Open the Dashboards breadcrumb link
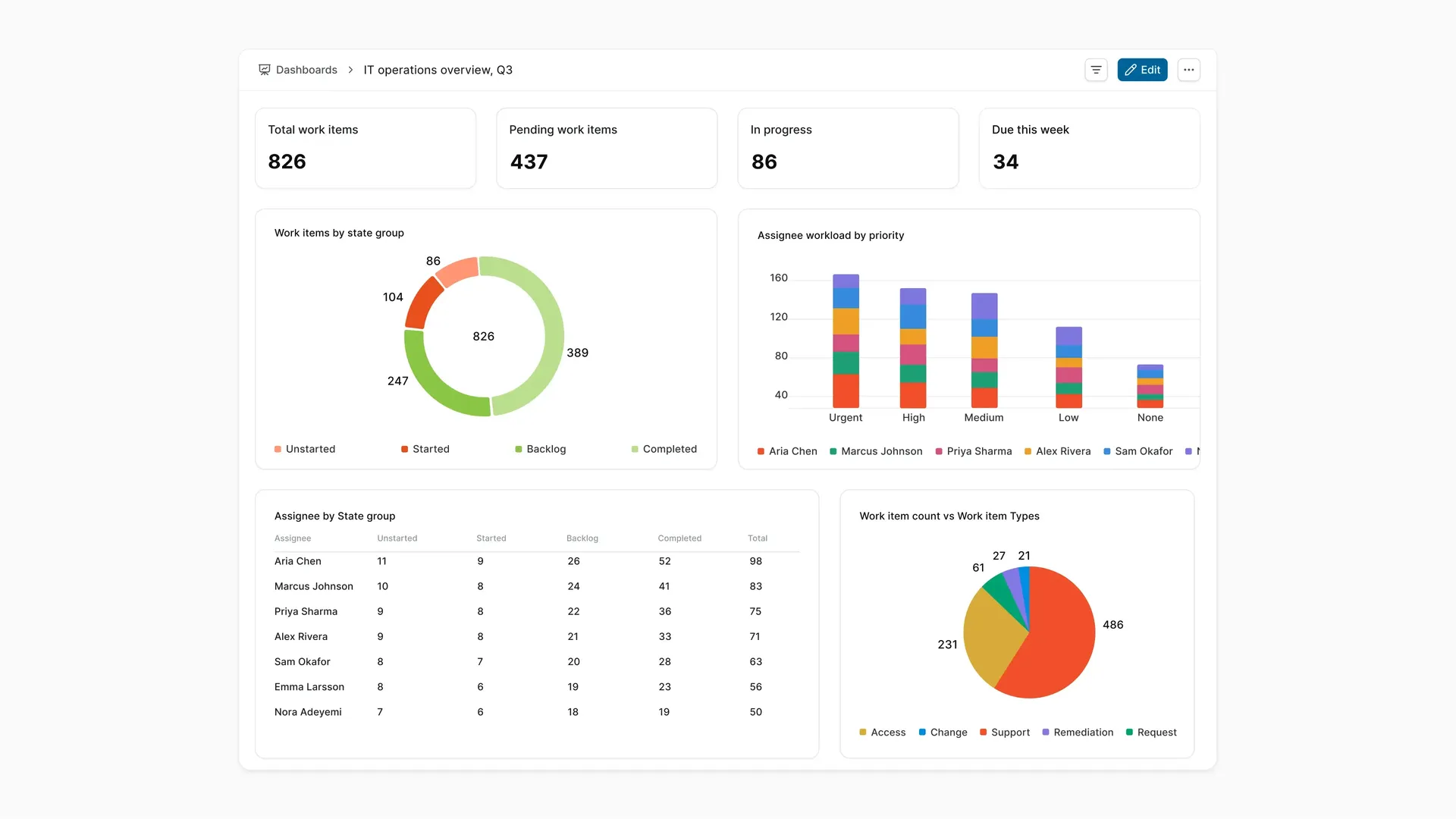This screenshot has width=1456, height=819. click(x=306, y=70)
